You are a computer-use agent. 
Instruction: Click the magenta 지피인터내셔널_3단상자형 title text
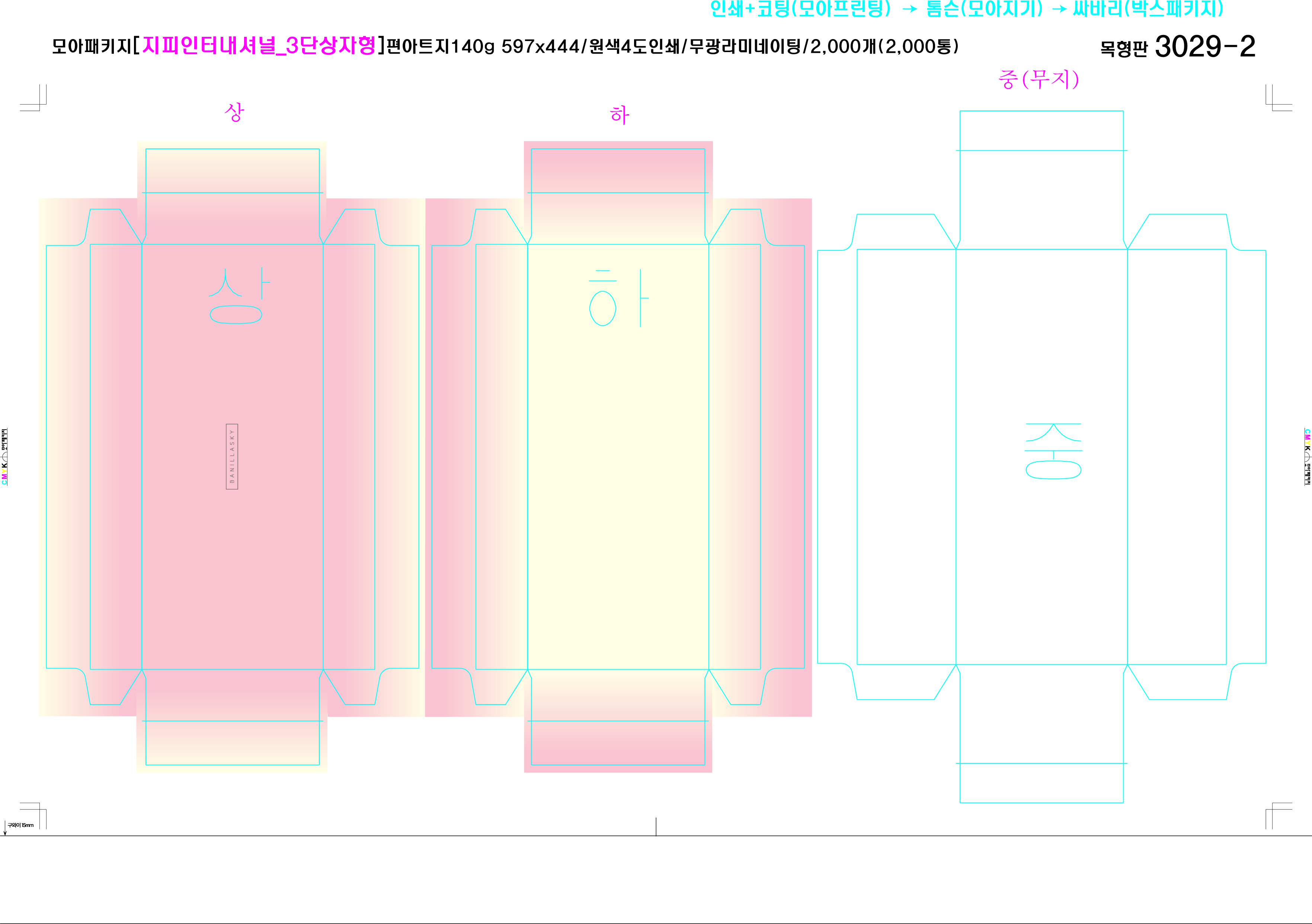pos(259,46)
